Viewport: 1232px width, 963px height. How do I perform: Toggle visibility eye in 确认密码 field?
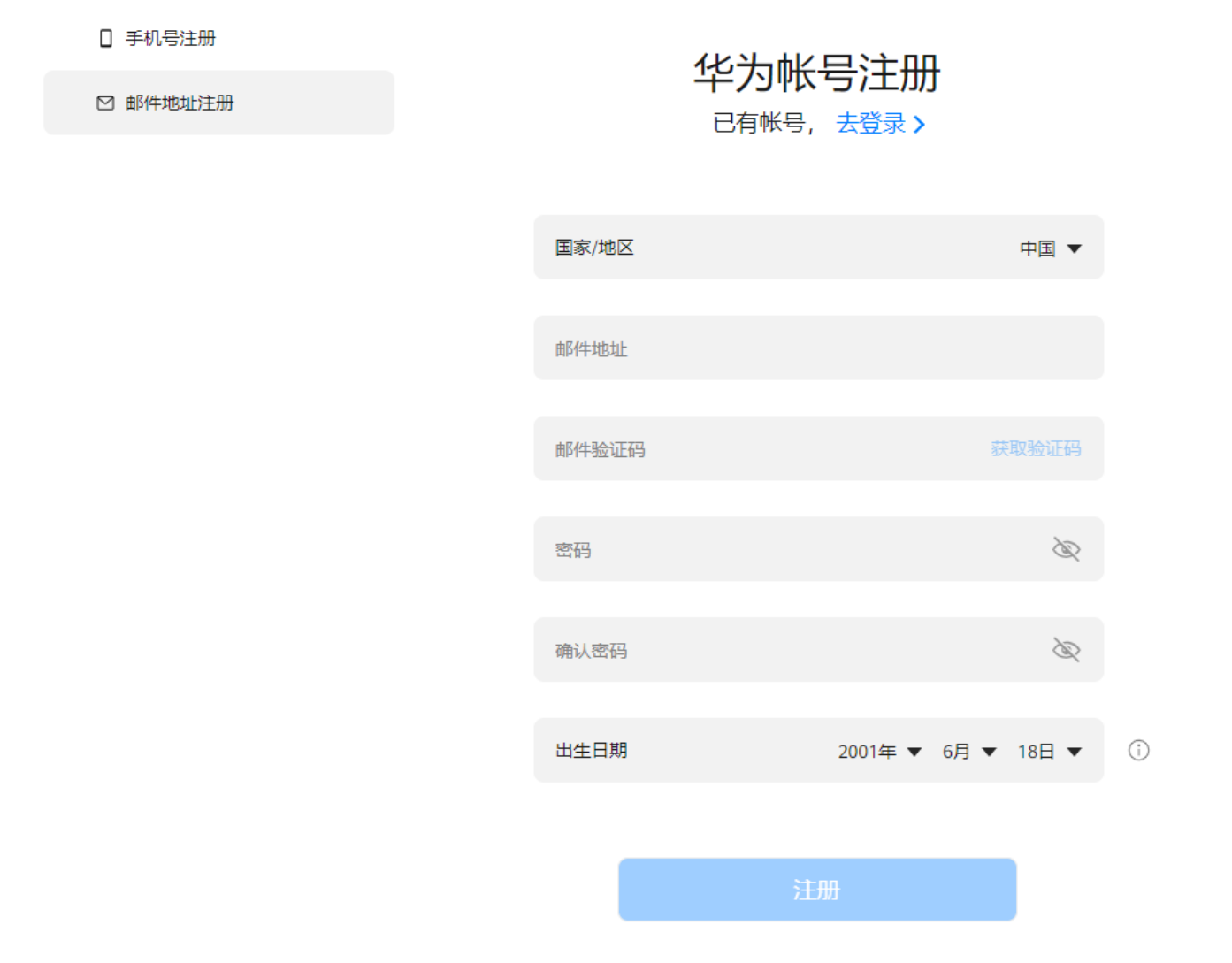coord(1066,650)
